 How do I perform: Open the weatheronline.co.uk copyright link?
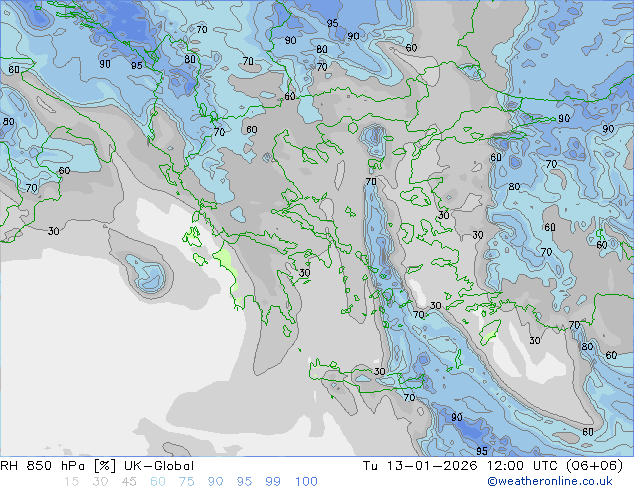tap(549, 481)
